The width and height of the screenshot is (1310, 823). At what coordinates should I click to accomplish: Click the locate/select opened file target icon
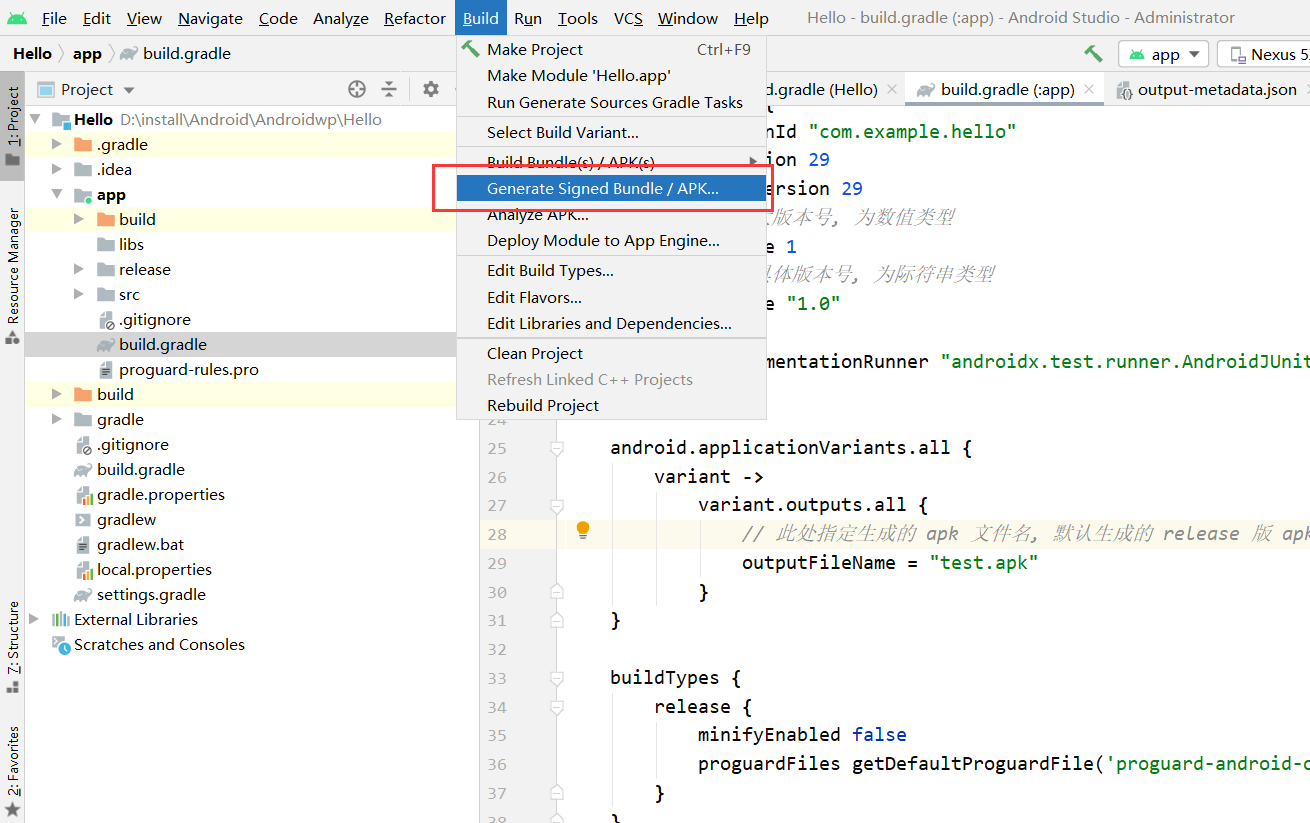click(x=357, y=89)
